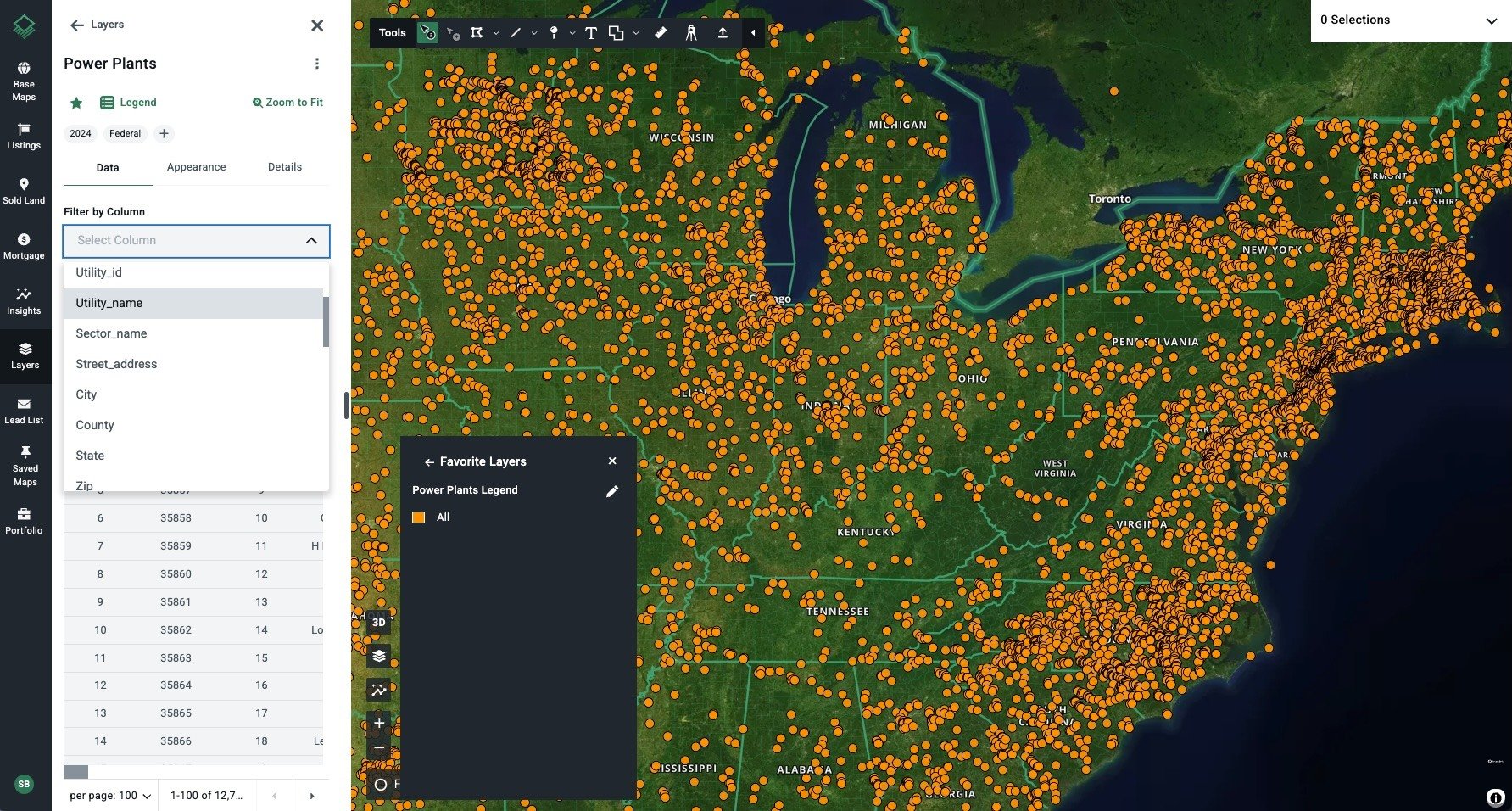The image size is (1512, 811).
Task: Expand the 0 Selections dropdown
Action: [x=1411, y=20]
